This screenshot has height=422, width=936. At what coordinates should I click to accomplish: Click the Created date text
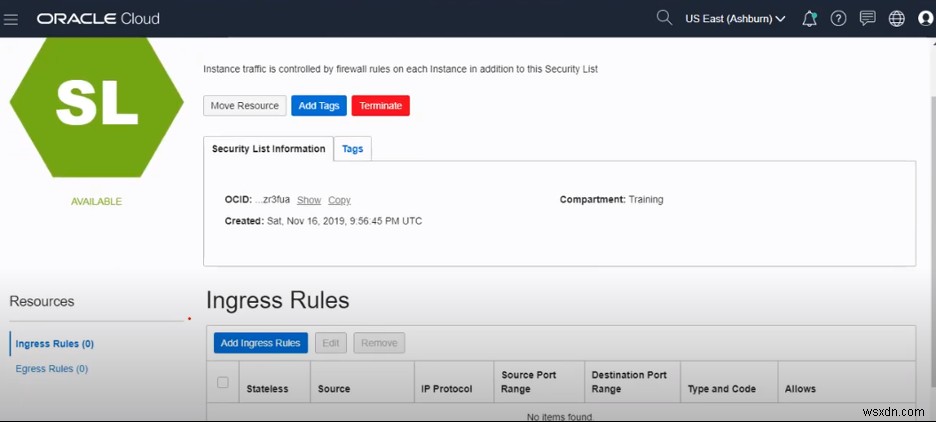click(x=323, y=221)
